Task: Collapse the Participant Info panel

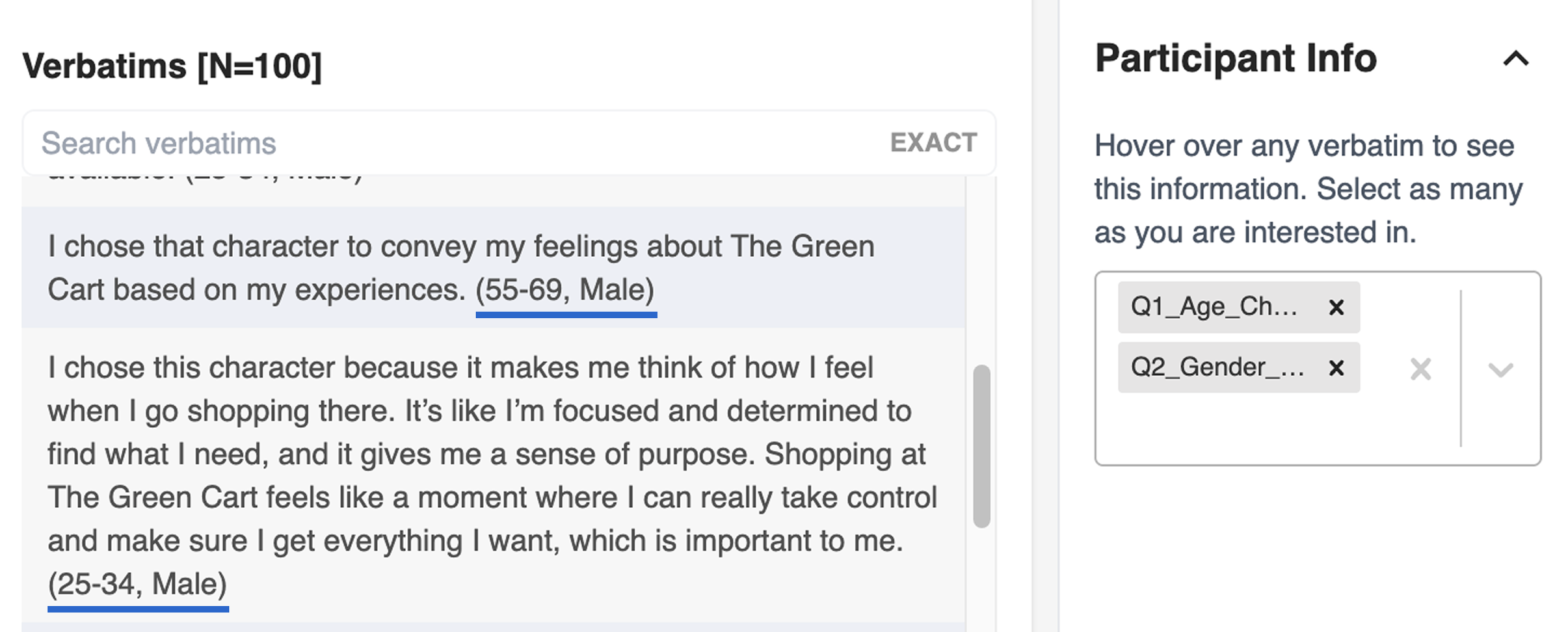Action: click(1515, 58)
